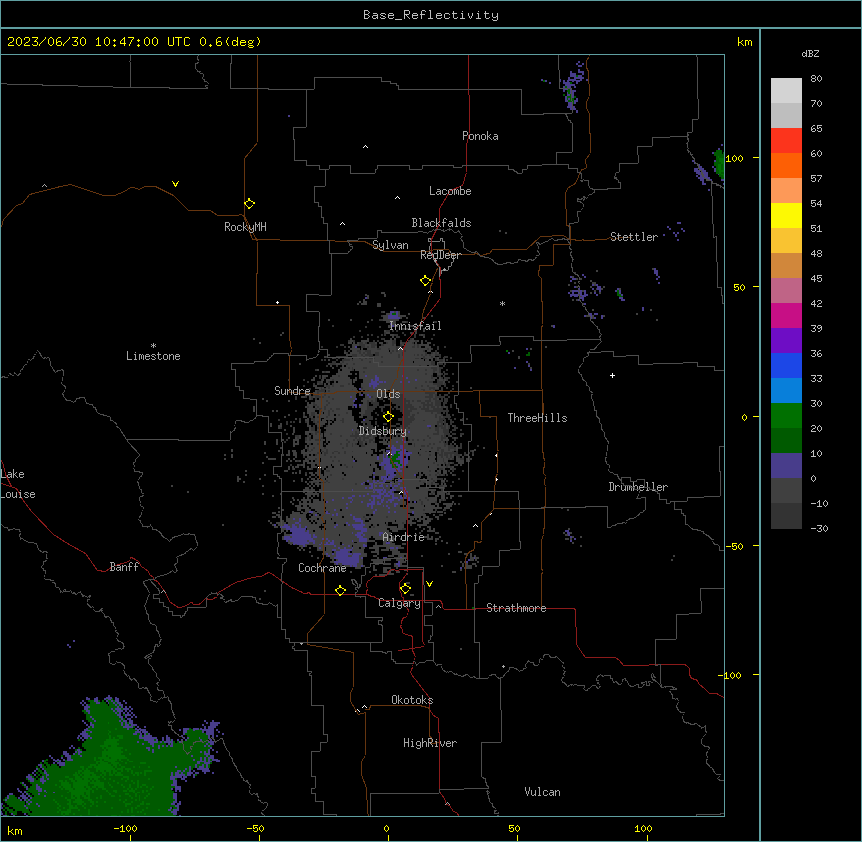Click the Olds label

click(388, 394)
